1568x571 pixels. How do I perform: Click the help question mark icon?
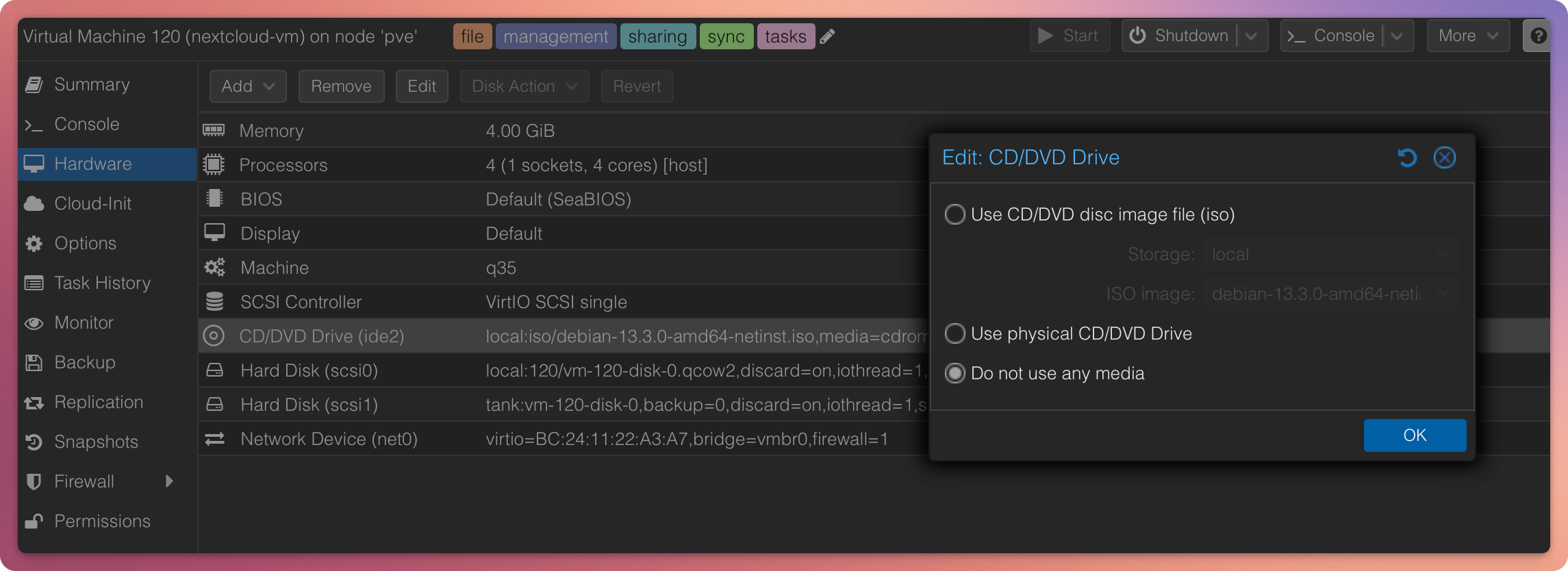(x=1537, y=36)
